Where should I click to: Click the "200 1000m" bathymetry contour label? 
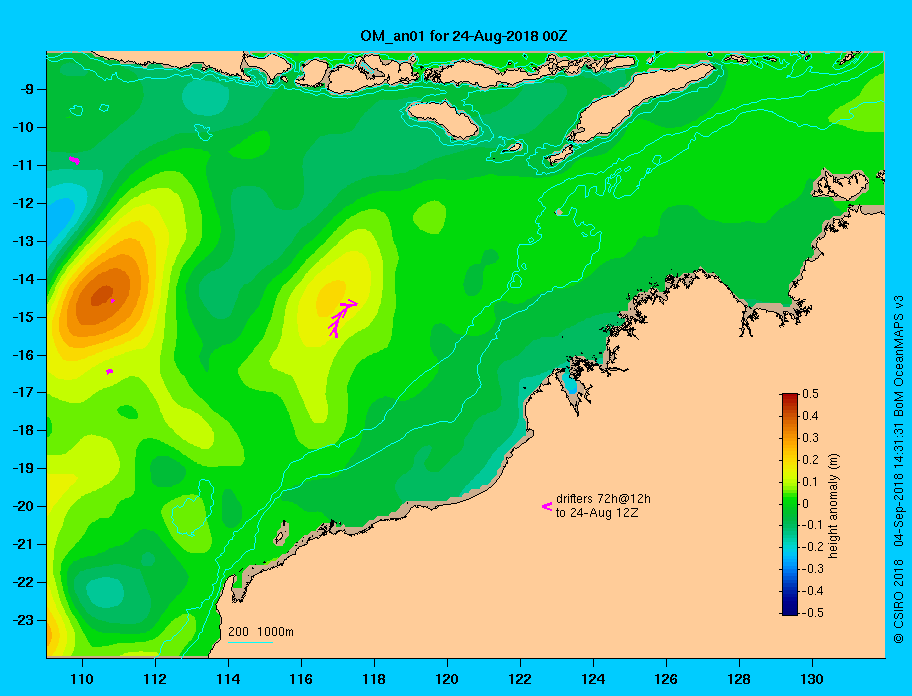[x=261, y=631]
